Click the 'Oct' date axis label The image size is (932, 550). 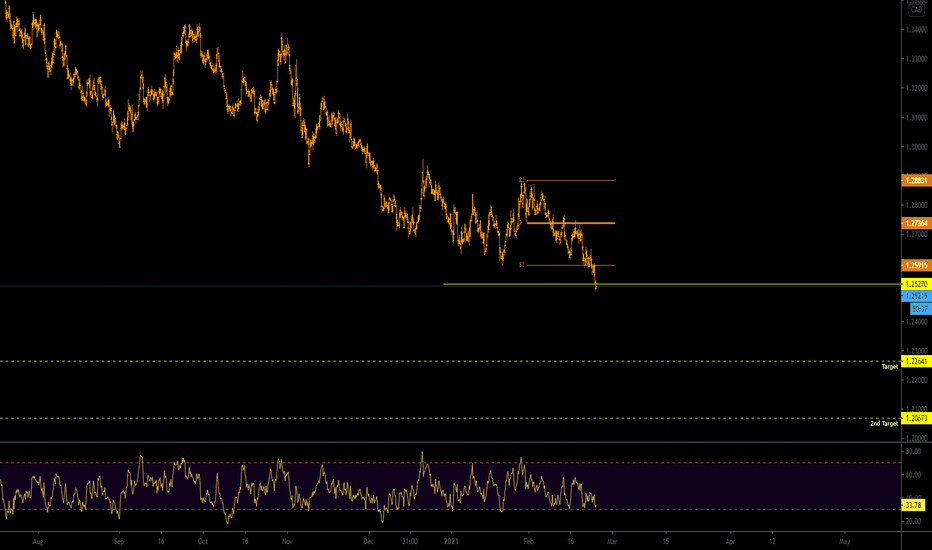click(x=203, y=542)
